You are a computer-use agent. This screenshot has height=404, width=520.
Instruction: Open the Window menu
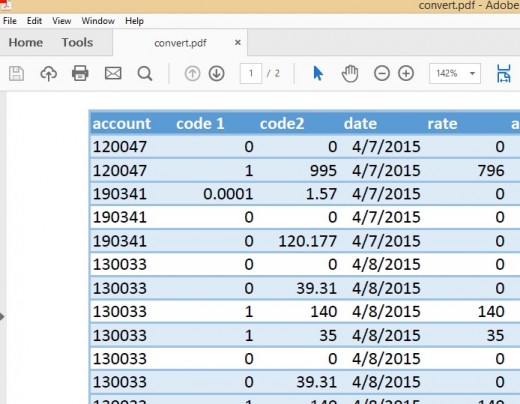tap(98, 21)
